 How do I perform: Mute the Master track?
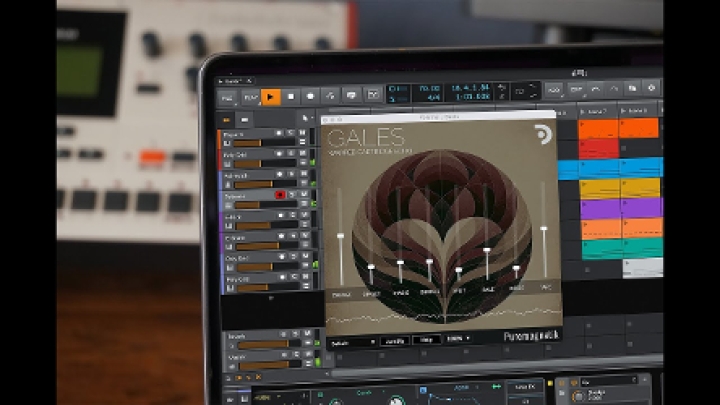coord(308,354)
